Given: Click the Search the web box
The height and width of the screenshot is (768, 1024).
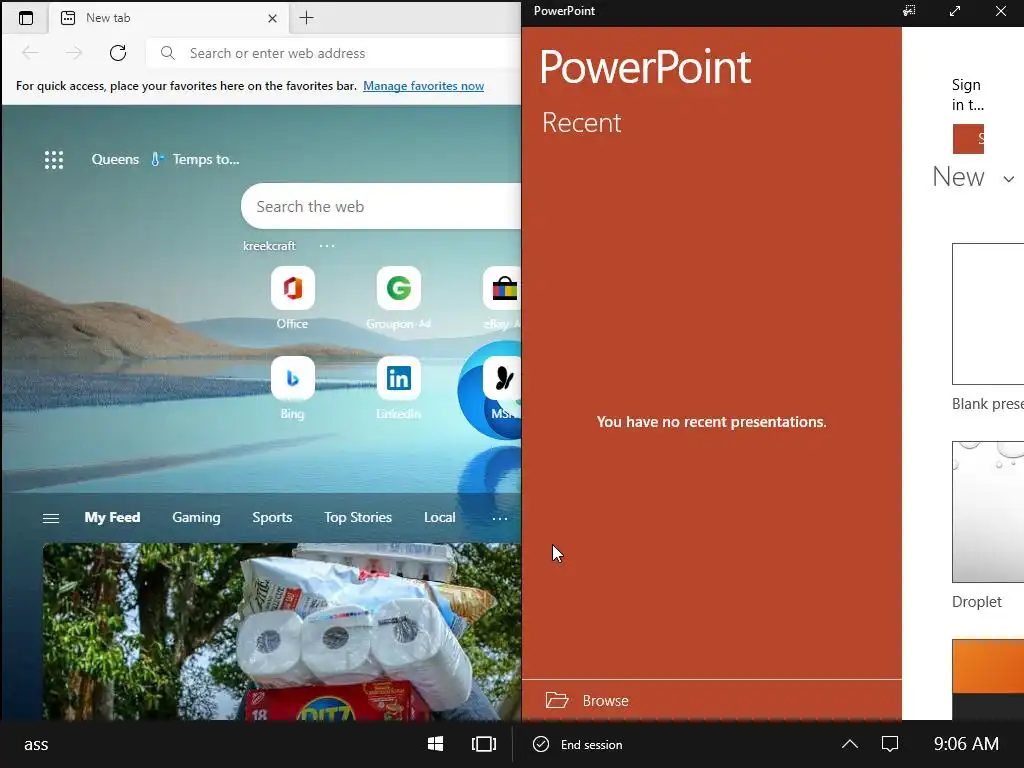Looking at the screenshot, I should coord(381,206).
